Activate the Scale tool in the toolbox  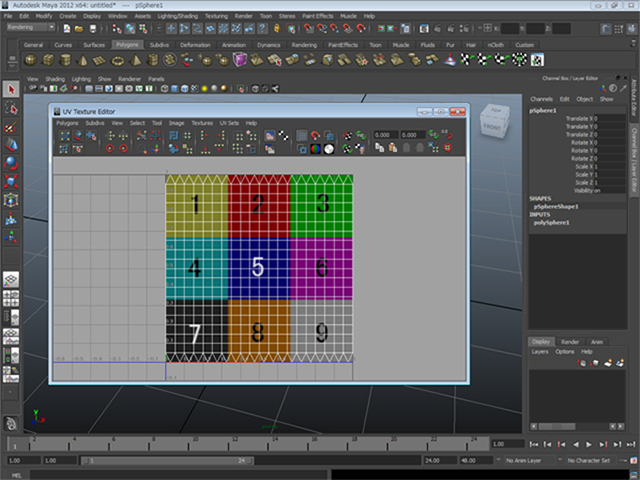point(11,181)
